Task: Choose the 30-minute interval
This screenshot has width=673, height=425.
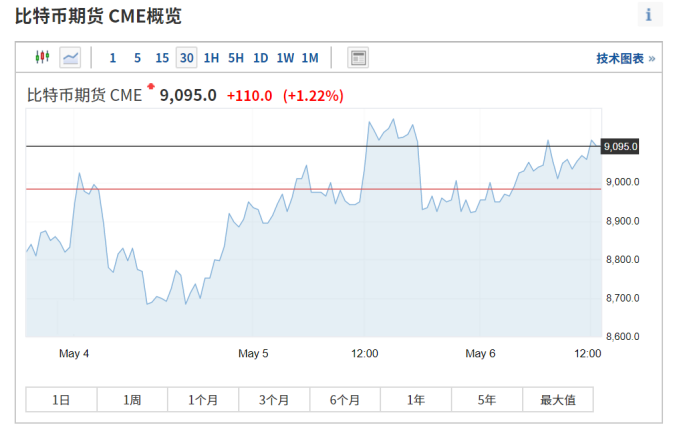Action: [x=187, y=58]
